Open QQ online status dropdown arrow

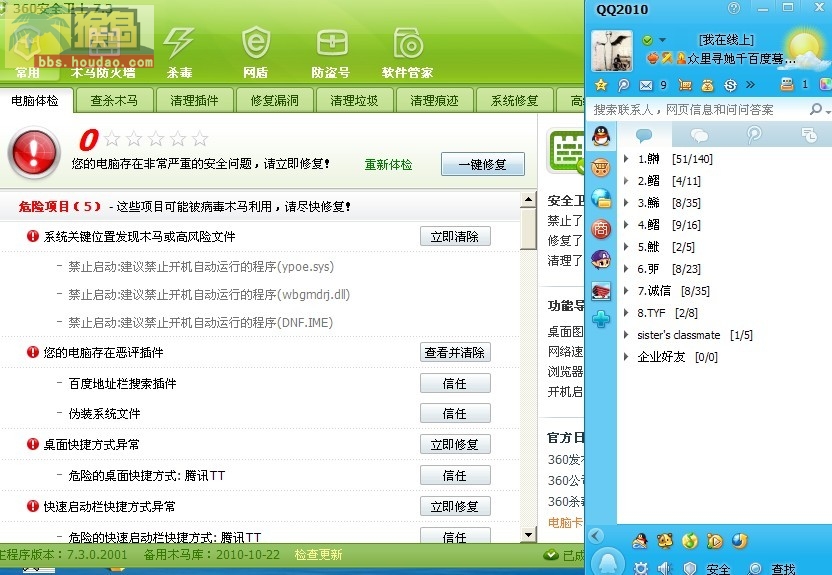point(662,40)
